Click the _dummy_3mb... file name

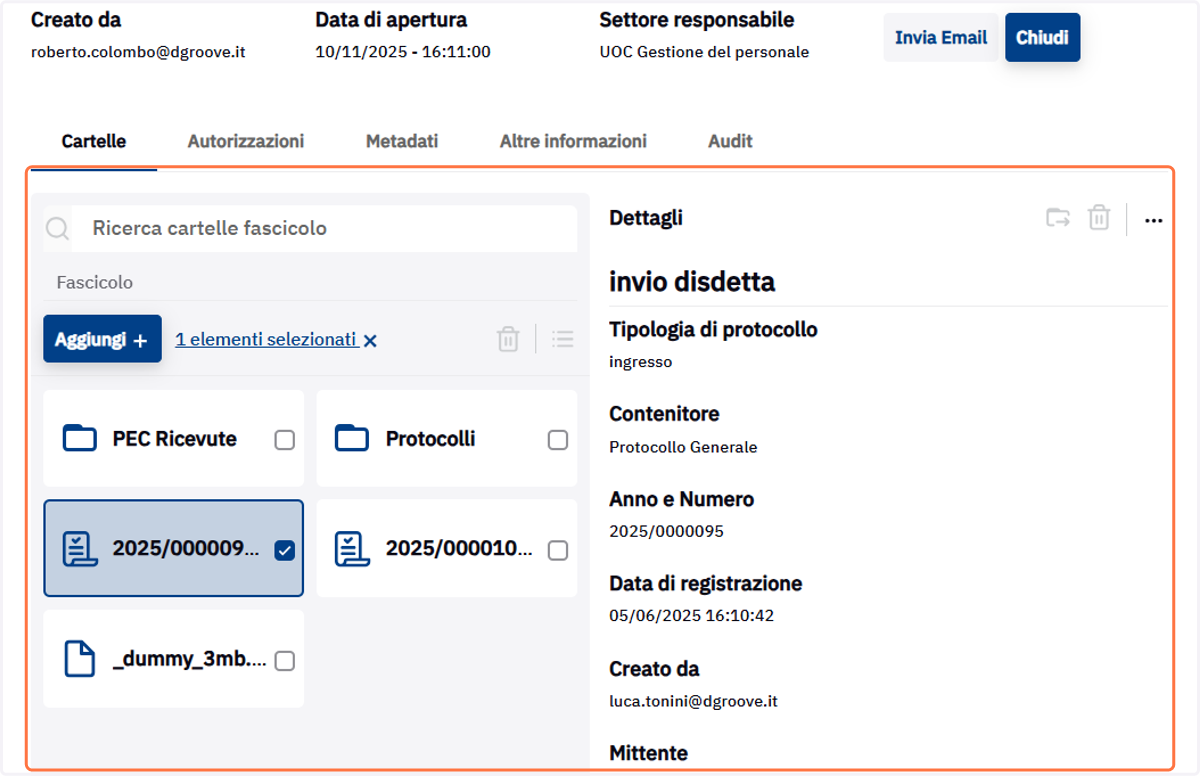(x=190, y=660)
